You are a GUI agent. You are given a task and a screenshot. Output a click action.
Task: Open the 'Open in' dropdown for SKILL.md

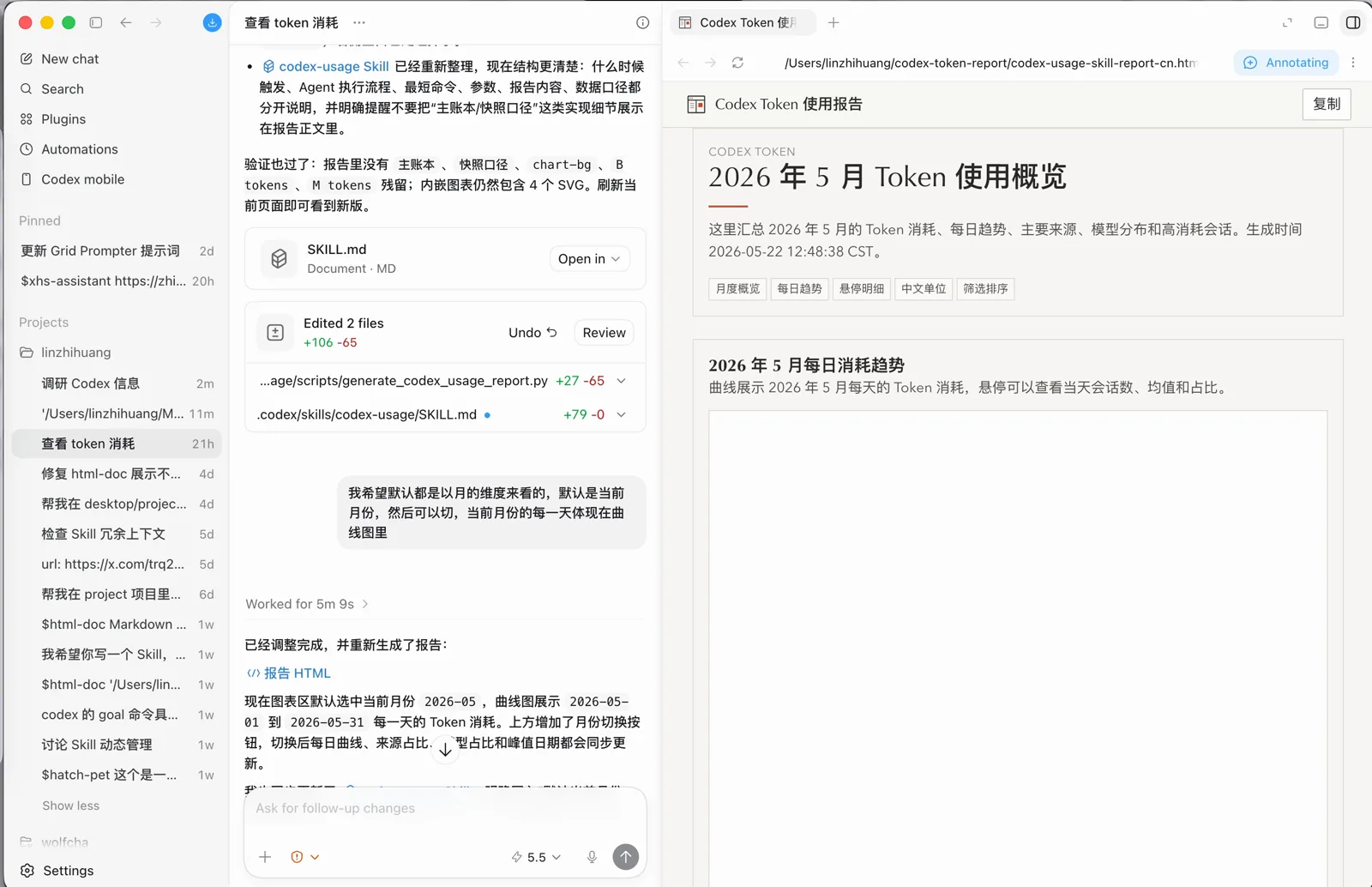[x=589, y=258]
